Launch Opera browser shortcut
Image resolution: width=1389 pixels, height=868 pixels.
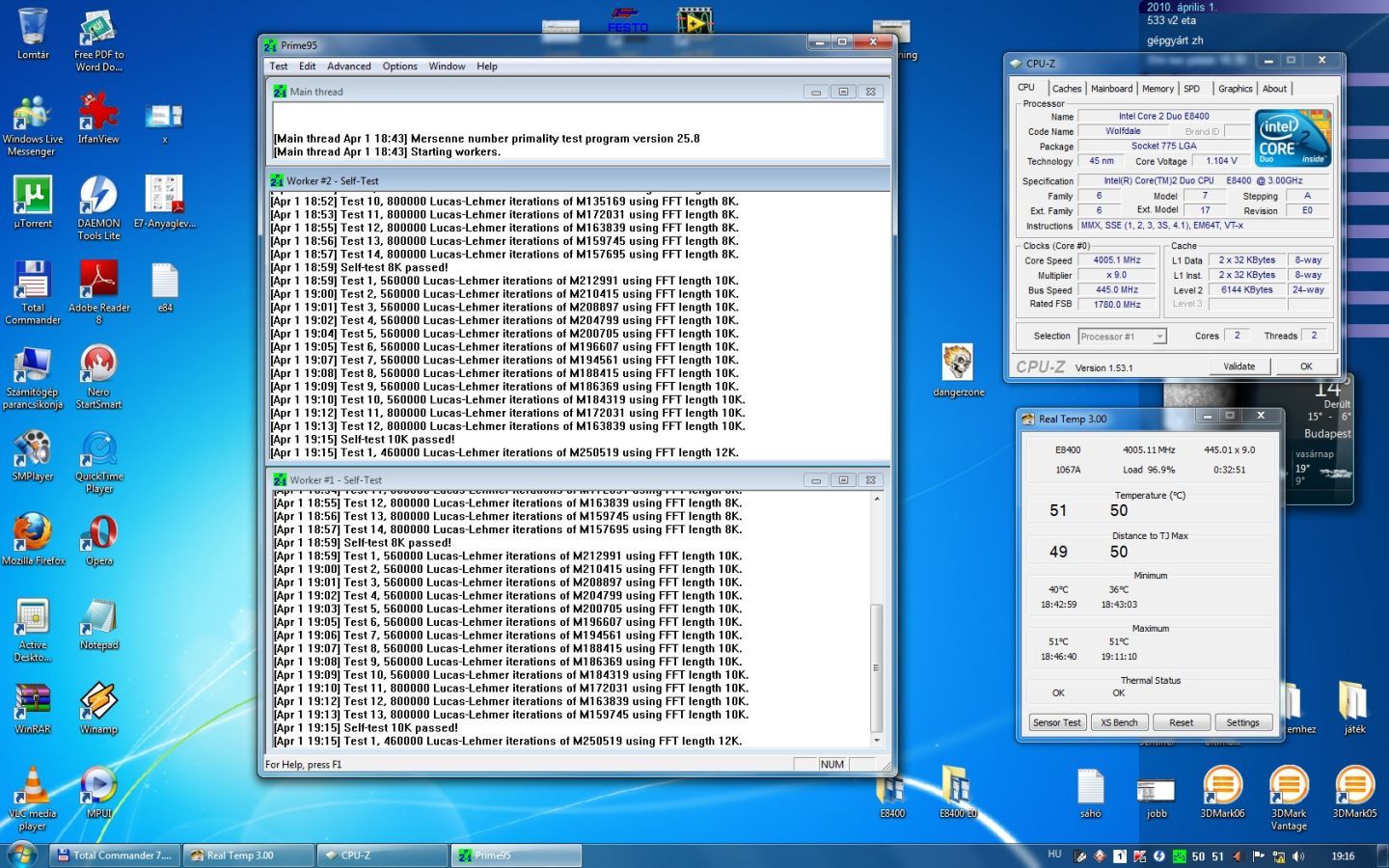pos(98,539)
